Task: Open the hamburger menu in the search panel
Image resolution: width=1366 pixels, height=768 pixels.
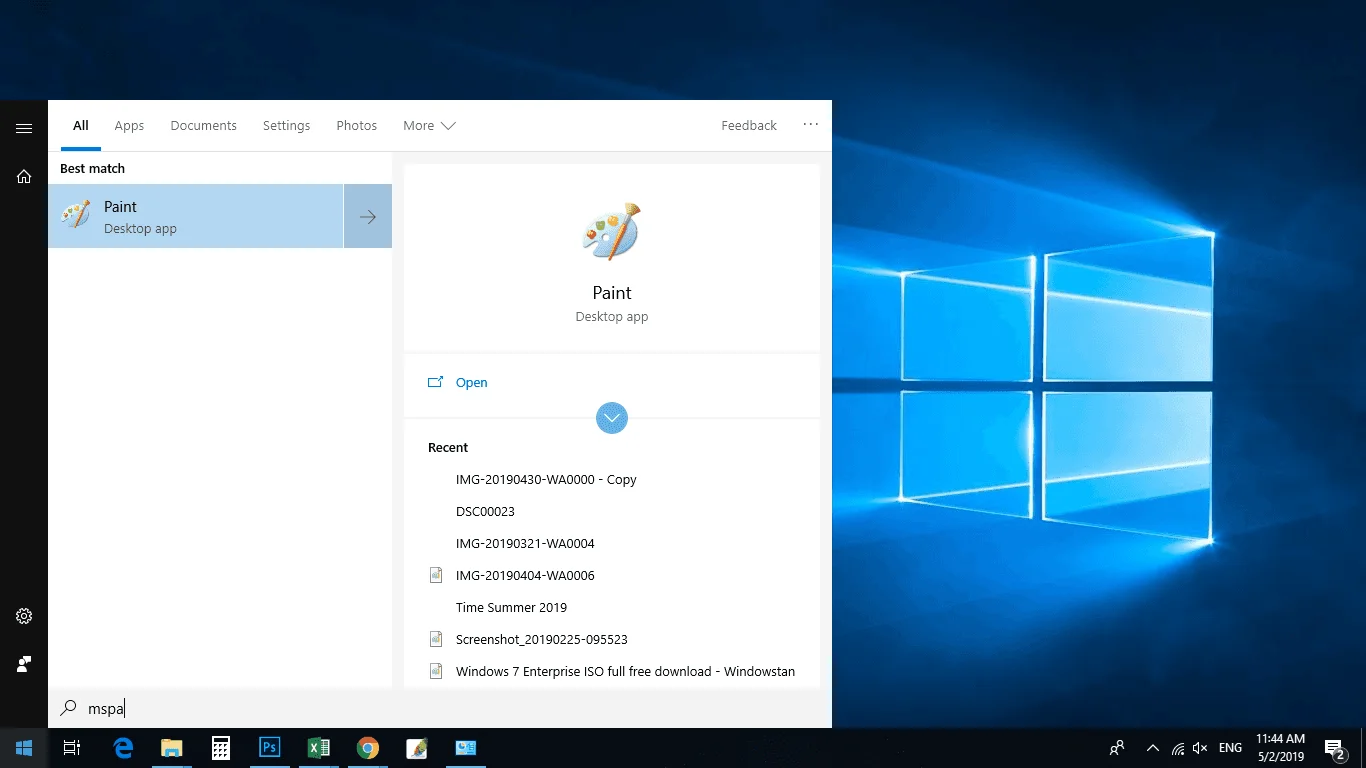Action: 24,128
